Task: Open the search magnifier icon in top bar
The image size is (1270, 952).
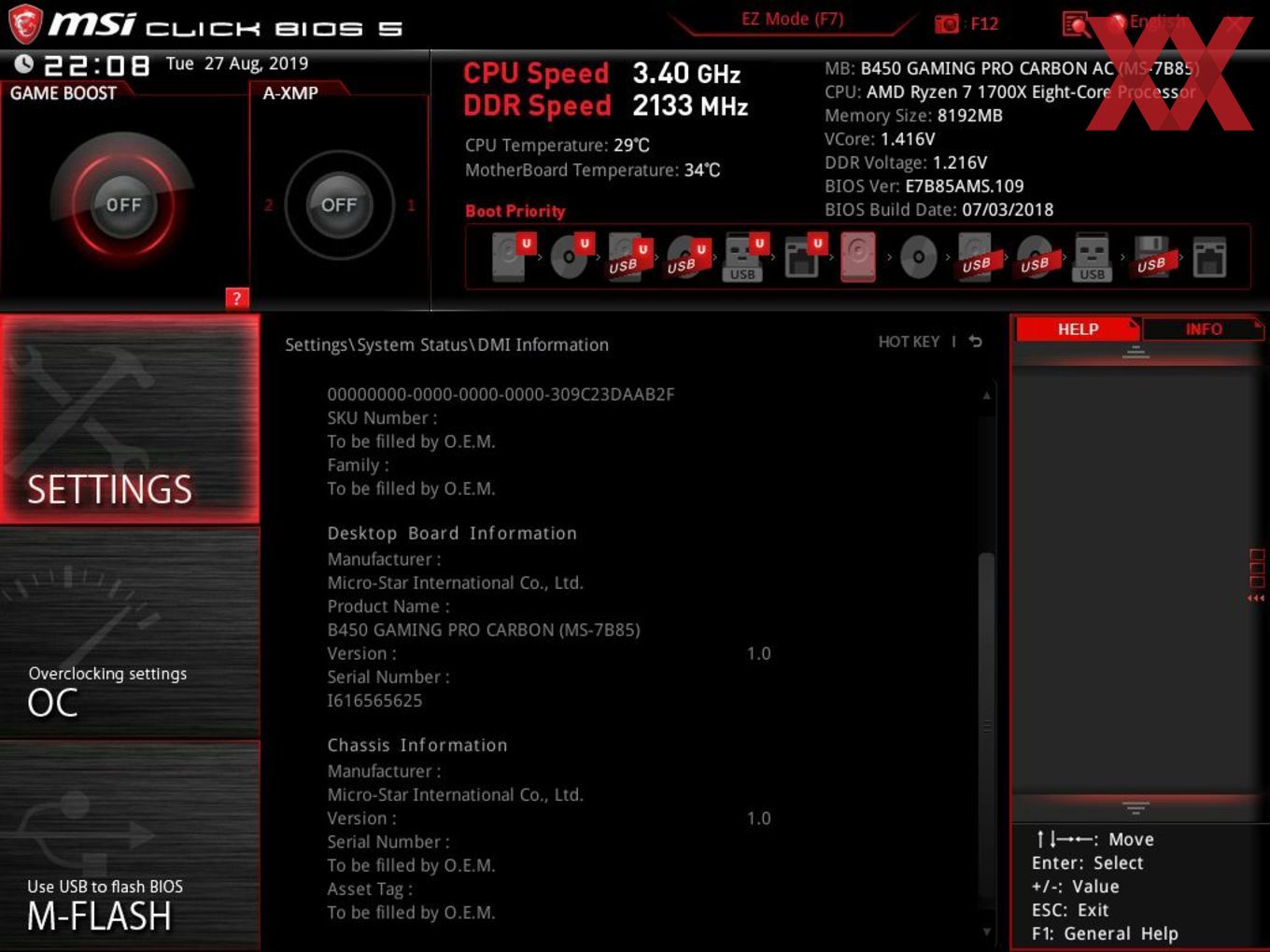Action: click(1076, 24)
